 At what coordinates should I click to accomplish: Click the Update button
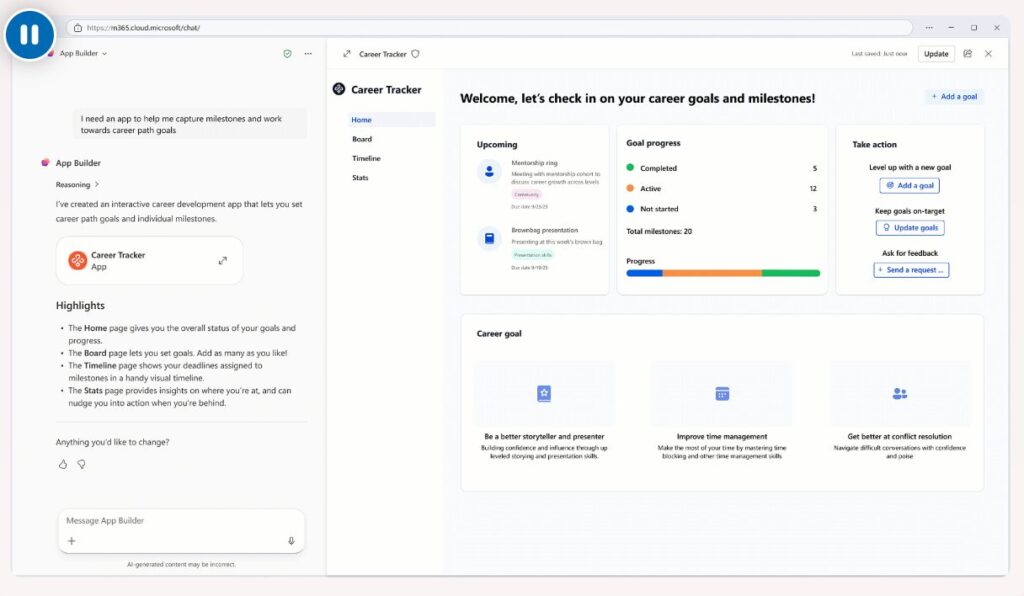pyautogui.click(x=936, y=54)
